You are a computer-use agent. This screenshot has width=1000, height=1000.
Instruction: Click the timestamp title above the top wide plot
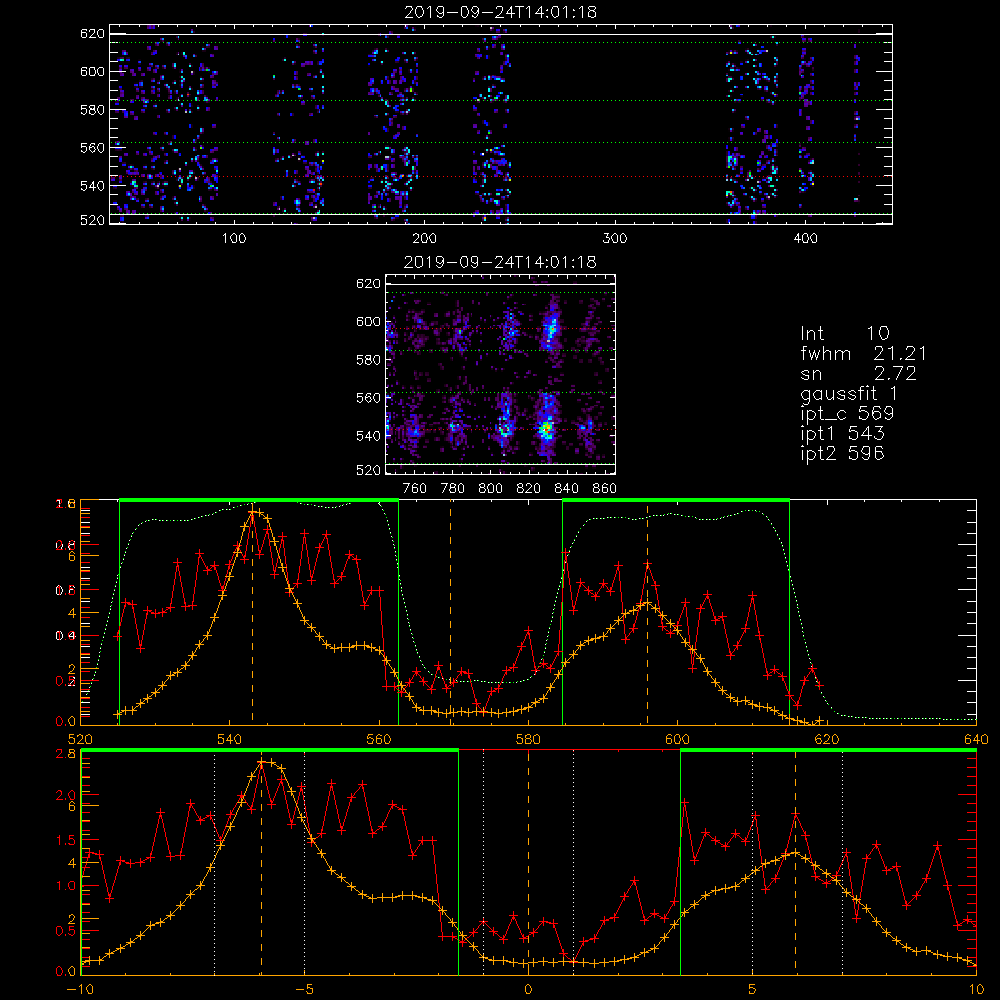click(x=500, y=12)
